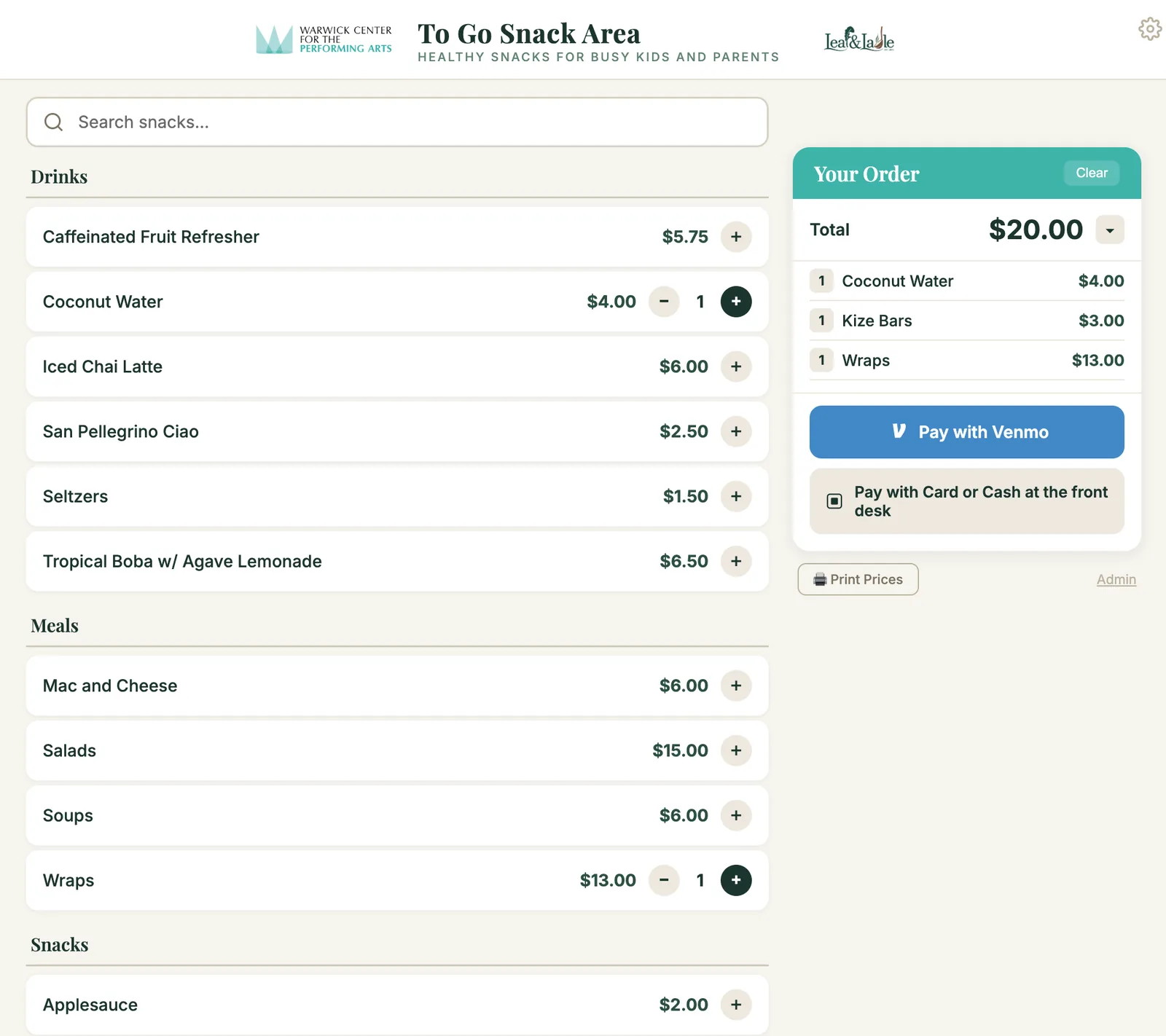The height and width of the screenshot is (1036, 1166).
Task: Click the Meals section heading
Action: (55, 626)
